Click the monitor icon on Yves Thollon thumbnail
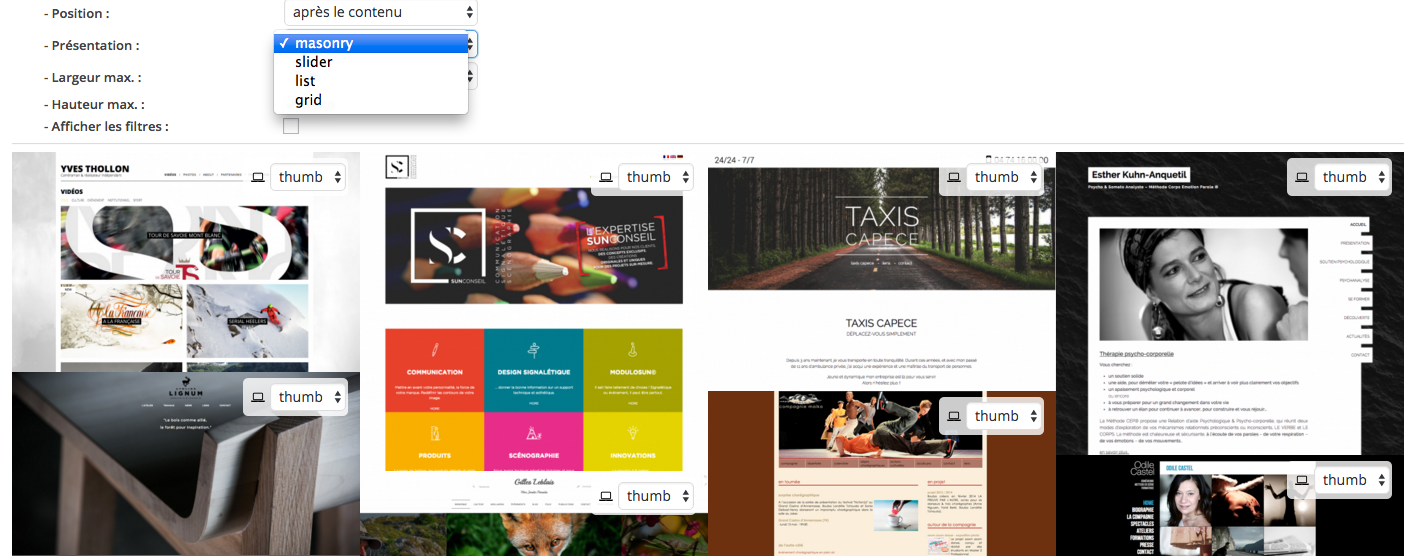The height and width of the screenshot is (556, 1410). [x=257, y=178]
